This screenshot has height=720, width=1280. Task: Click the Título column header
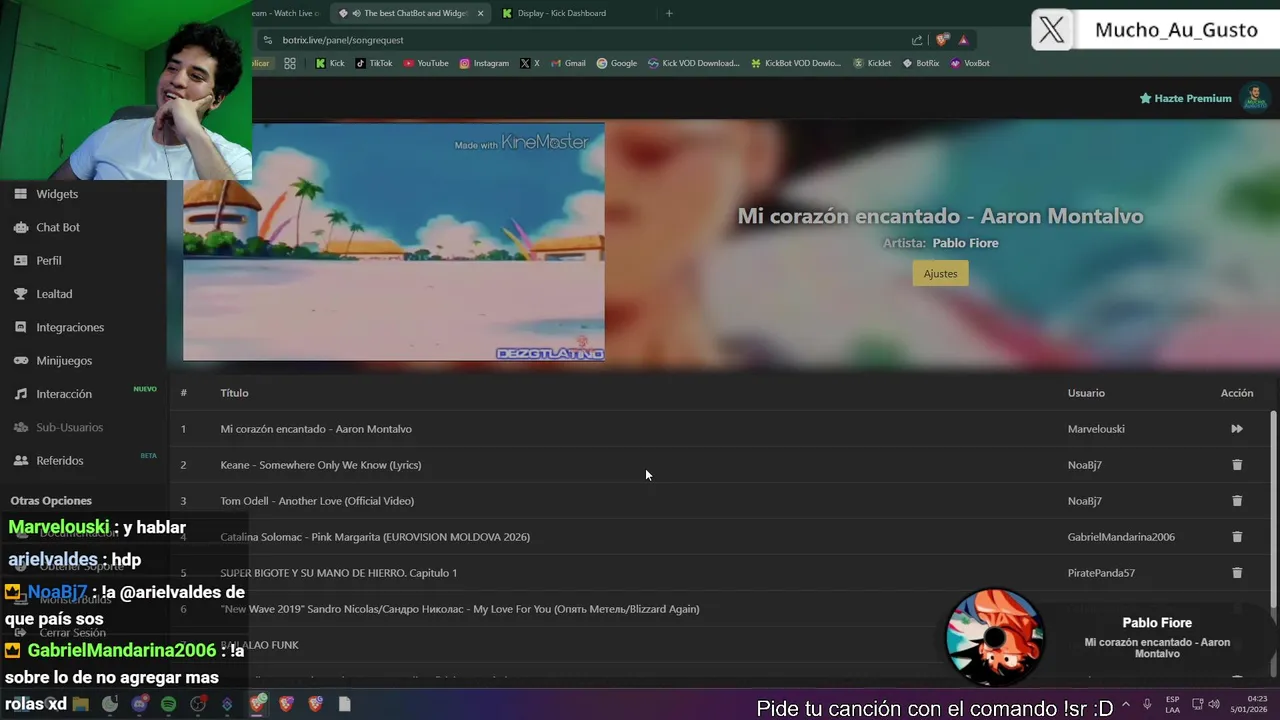pyautogui.click(x=234, y=393)
